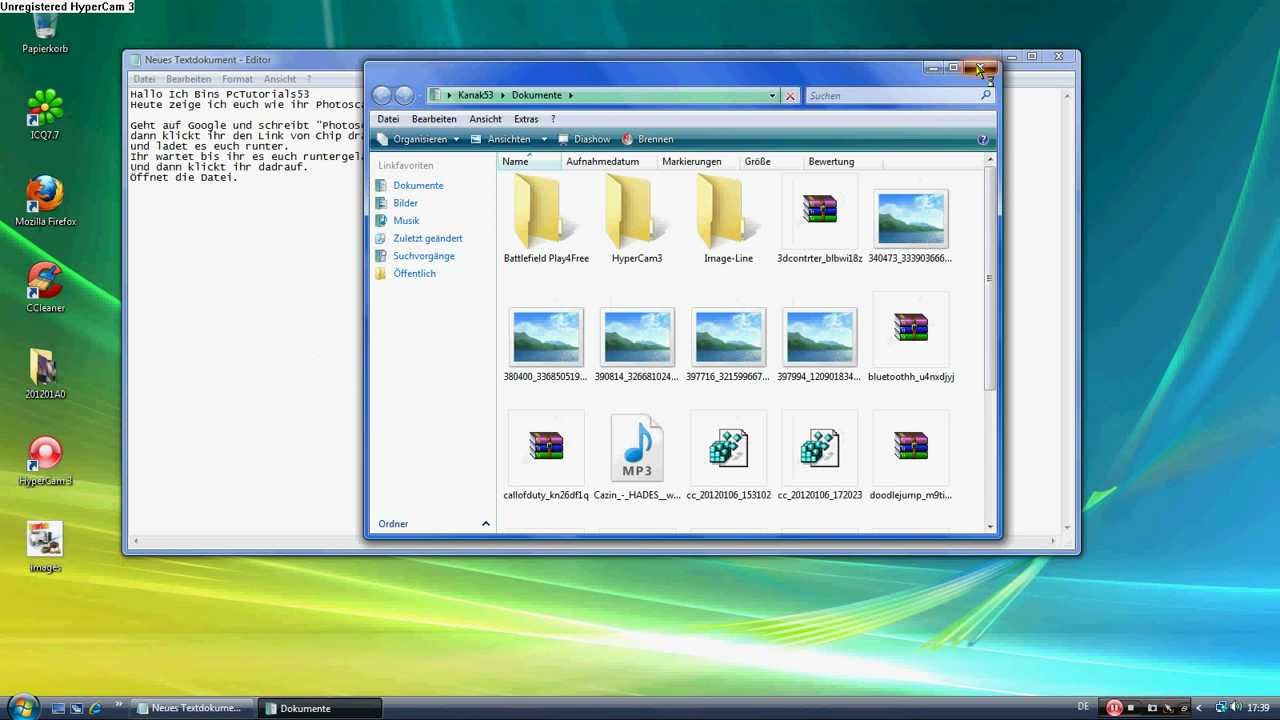Select doodlejump archive file
This screenshot has width=1280, height=720.
click(910, 457)
